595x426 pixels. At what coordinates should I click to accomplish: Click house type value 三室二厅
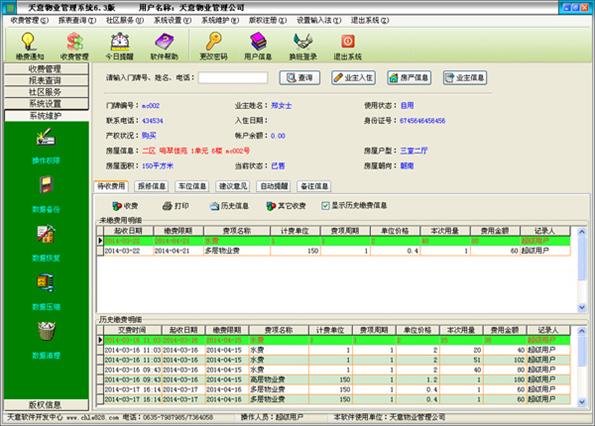pos(414,151)
